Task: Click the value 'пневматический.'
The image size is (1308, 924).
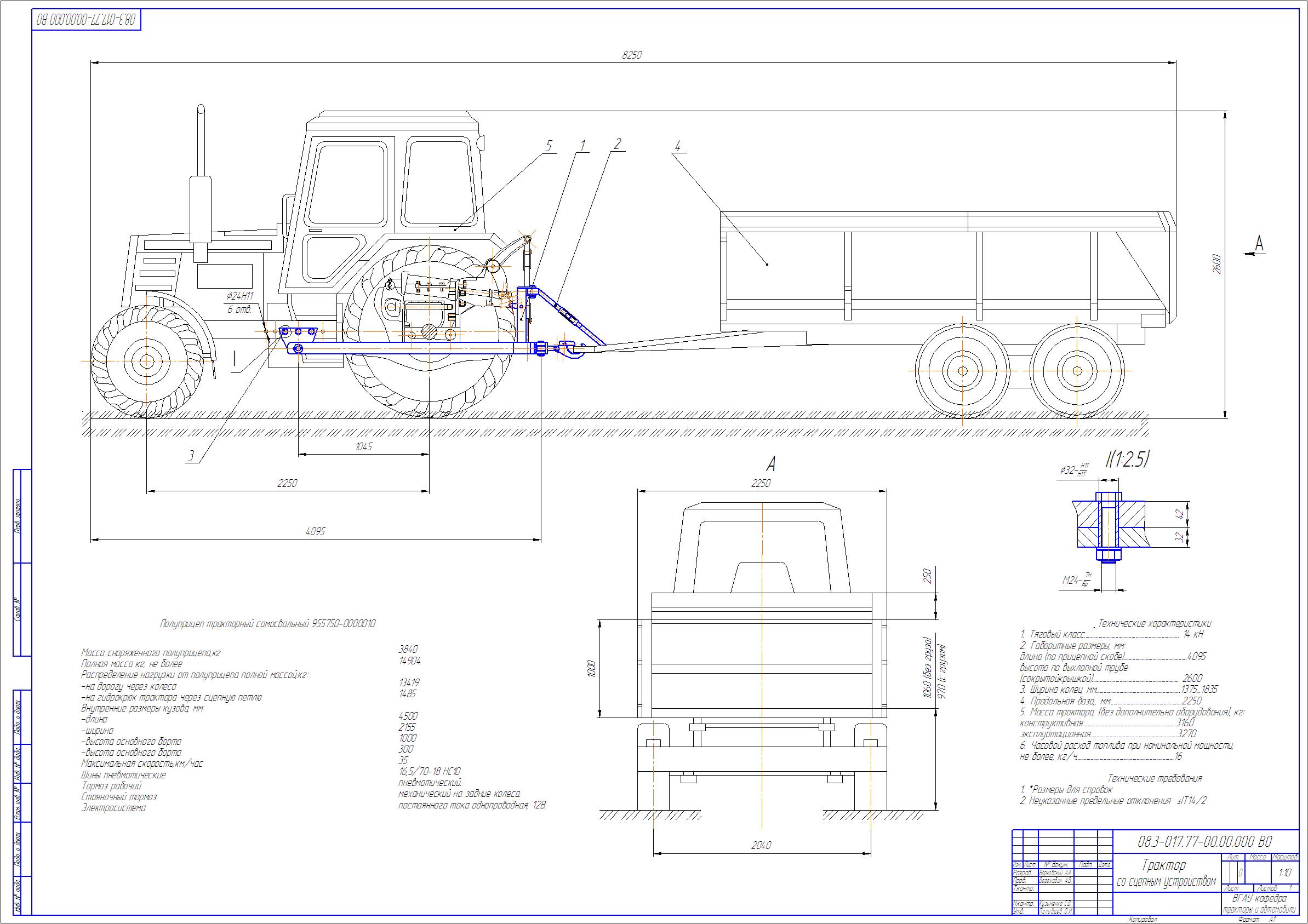Action: (x=430, y=783)
